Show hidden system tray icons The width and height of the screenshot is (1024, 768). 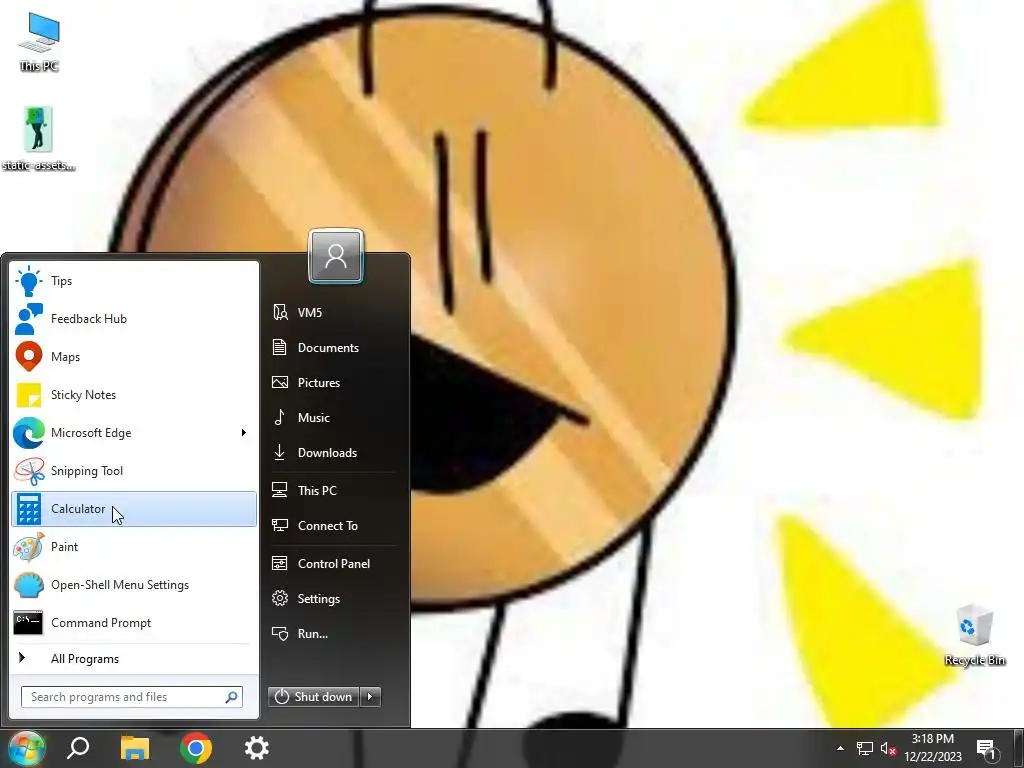[840, 748]
